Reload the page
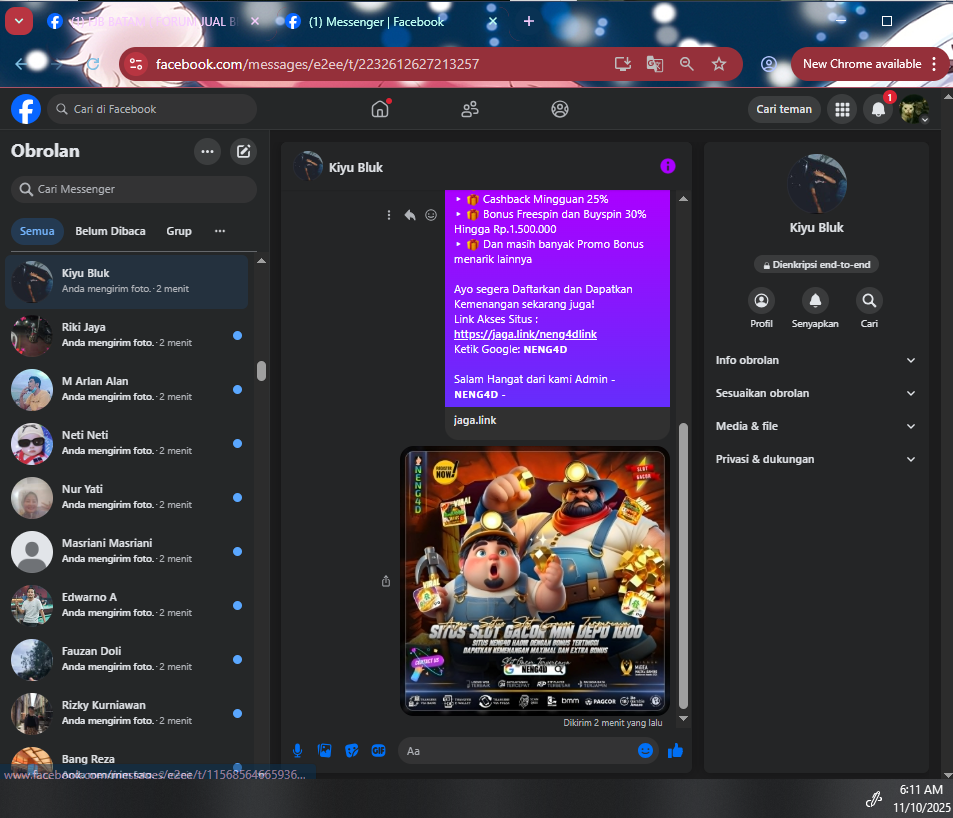Image resolution: width=953 pixels, height=818 pixels. tap(92, 64)
